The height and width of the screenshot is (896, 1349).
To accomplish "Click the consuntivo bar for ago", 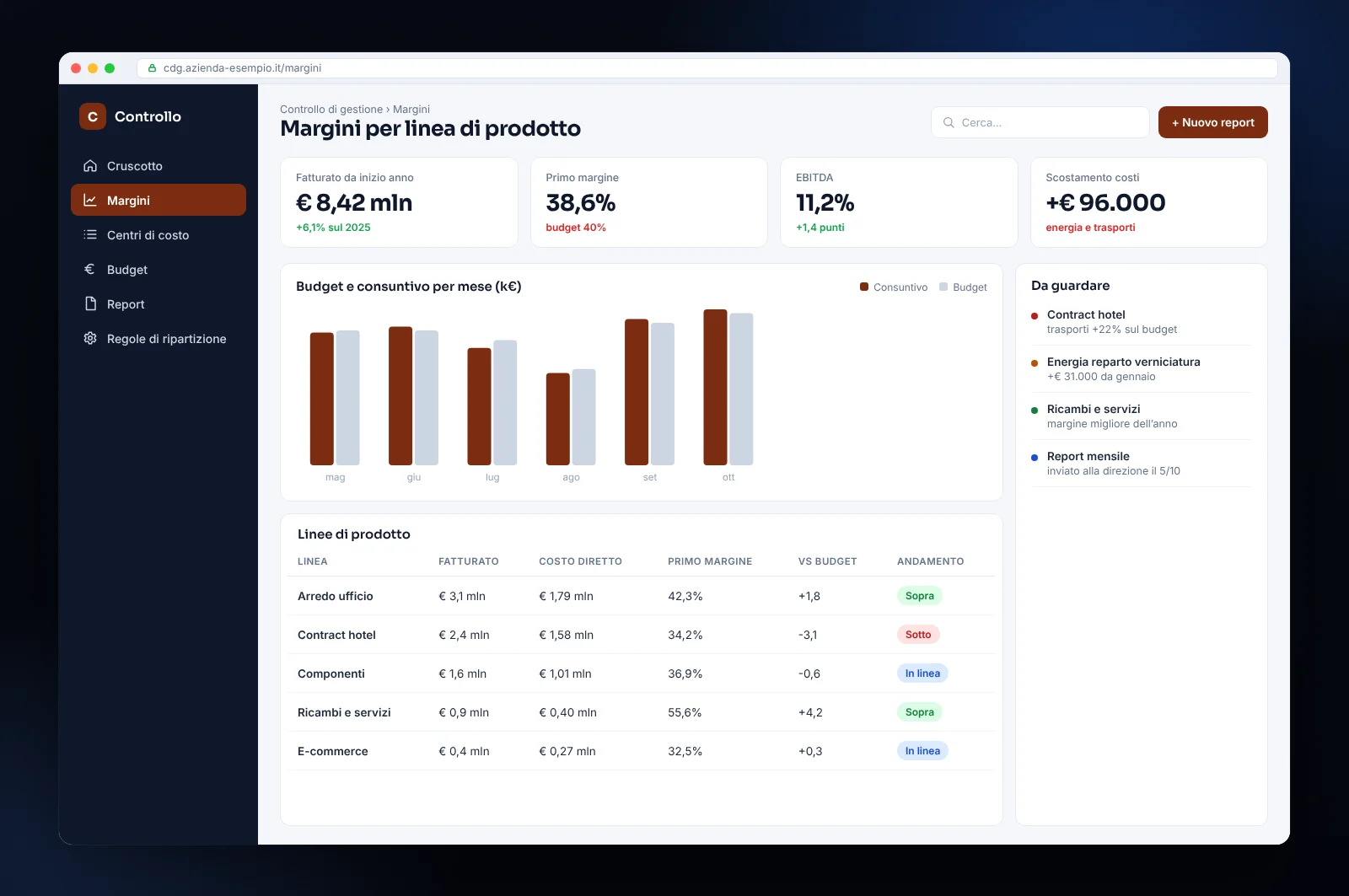I will click(x=557, y=419).
